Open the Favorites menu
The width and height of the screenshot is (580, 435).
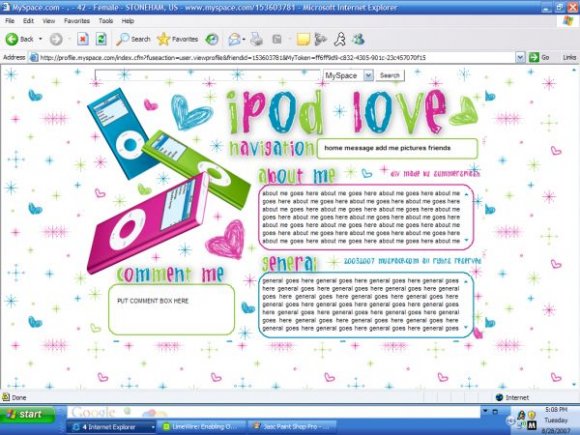click(77, 21)
